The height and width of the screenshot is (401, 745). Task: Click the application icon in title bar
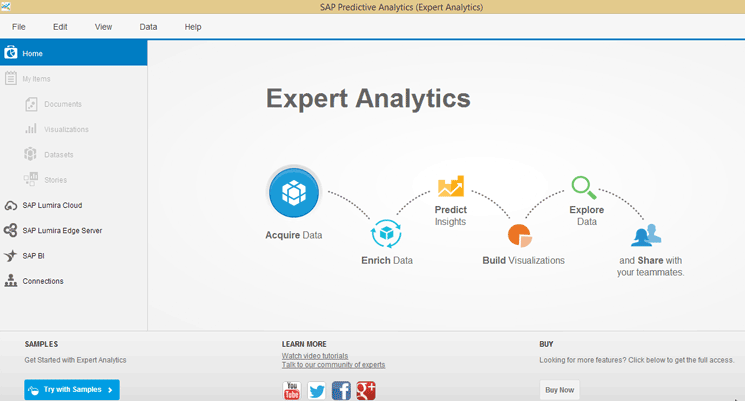[x=5, y=6]
